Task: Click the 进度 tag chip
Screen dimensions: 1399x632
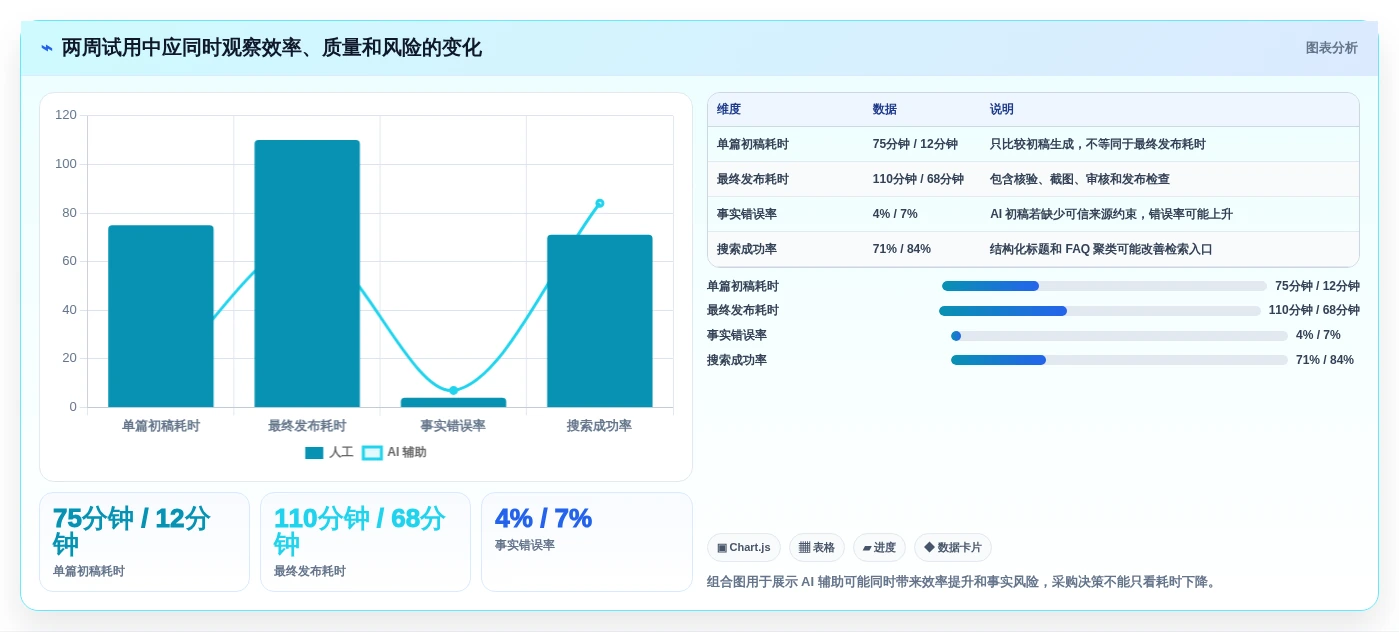Action: pyautogui.click(x=879, y=547)
